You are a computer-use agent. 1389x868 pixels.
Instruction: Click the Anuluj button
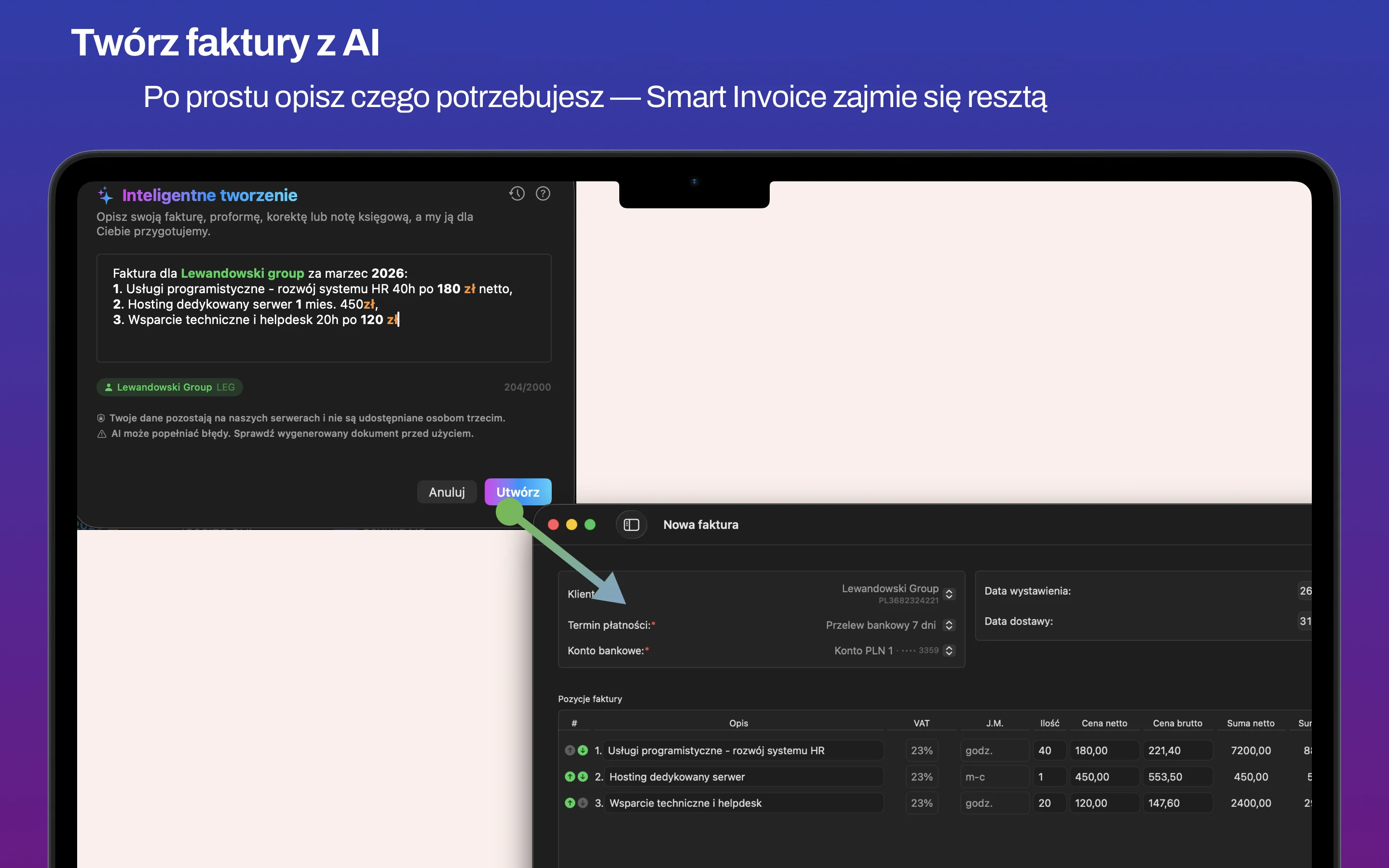pos(447,492)
